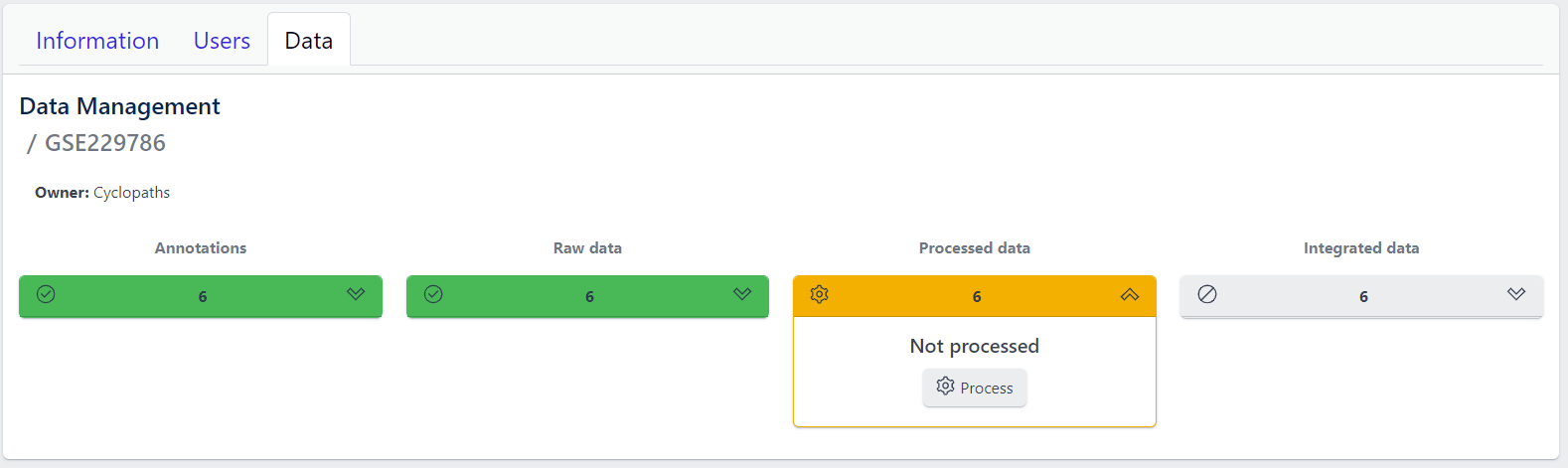
Task: Click the Cyclopaths owner name
Action: tap(131, 193)
